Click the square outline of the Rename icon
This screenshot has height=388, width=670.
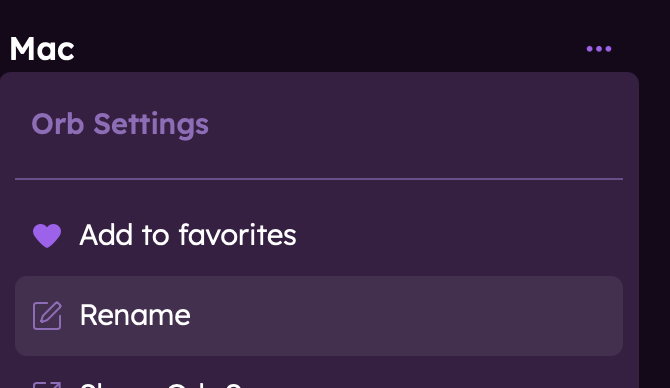click(46, 317)
